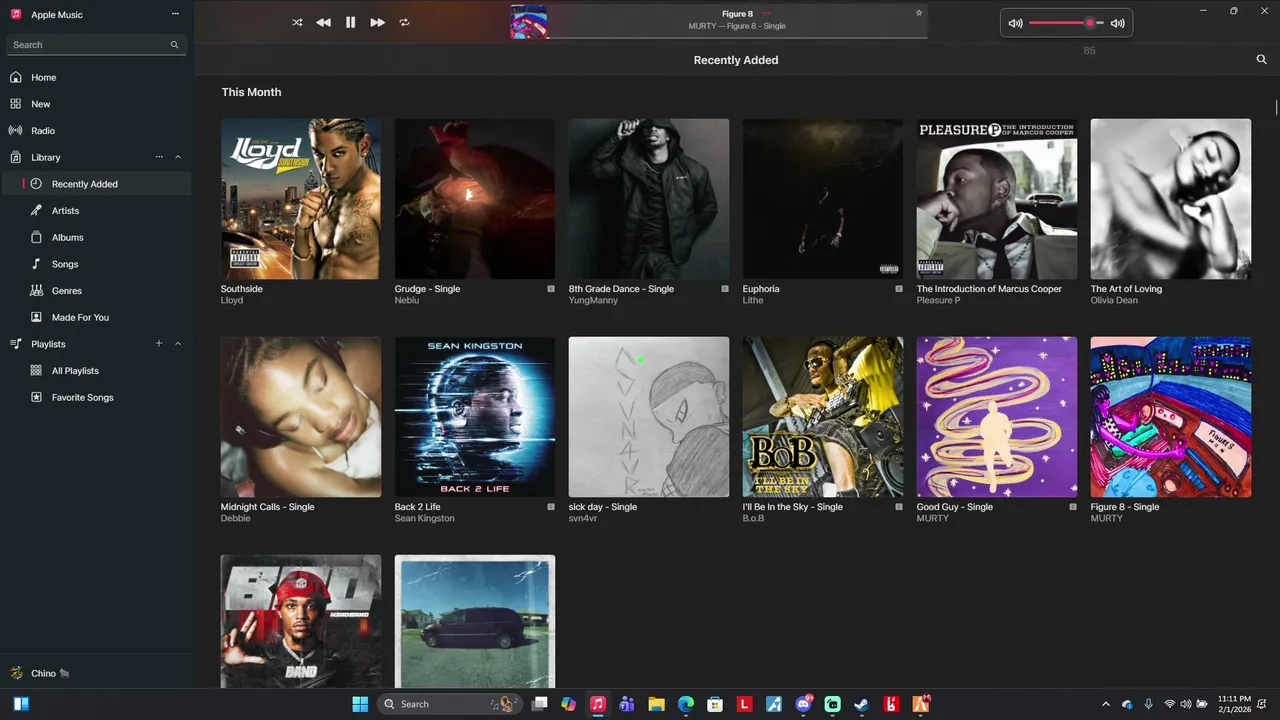
Task: Skip forward to the next track
Action: (x=377, y=22)
